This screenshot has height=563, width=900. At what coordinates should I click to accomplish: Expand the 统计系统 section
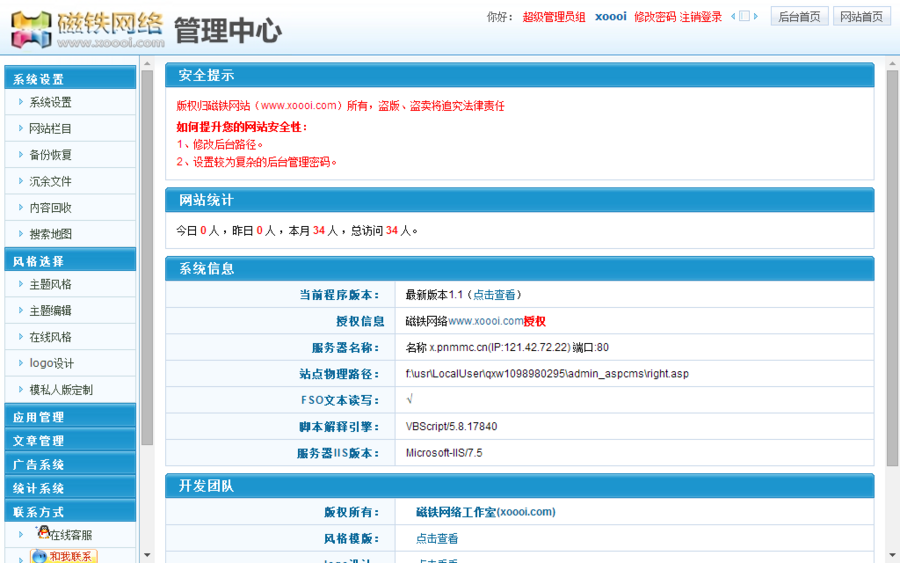point(70,487)
